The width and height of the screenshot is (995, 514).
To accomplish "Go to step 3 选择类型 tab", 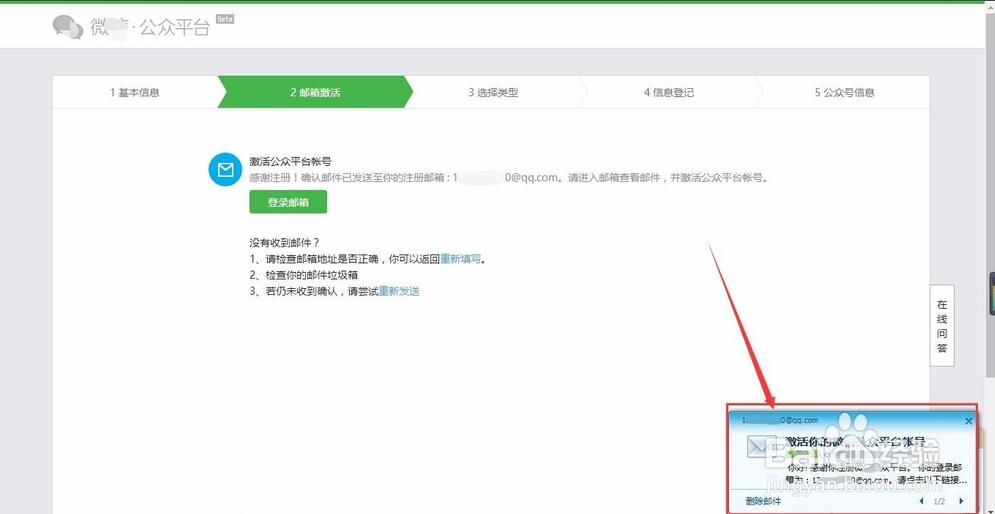I will (x=494, y=93).
